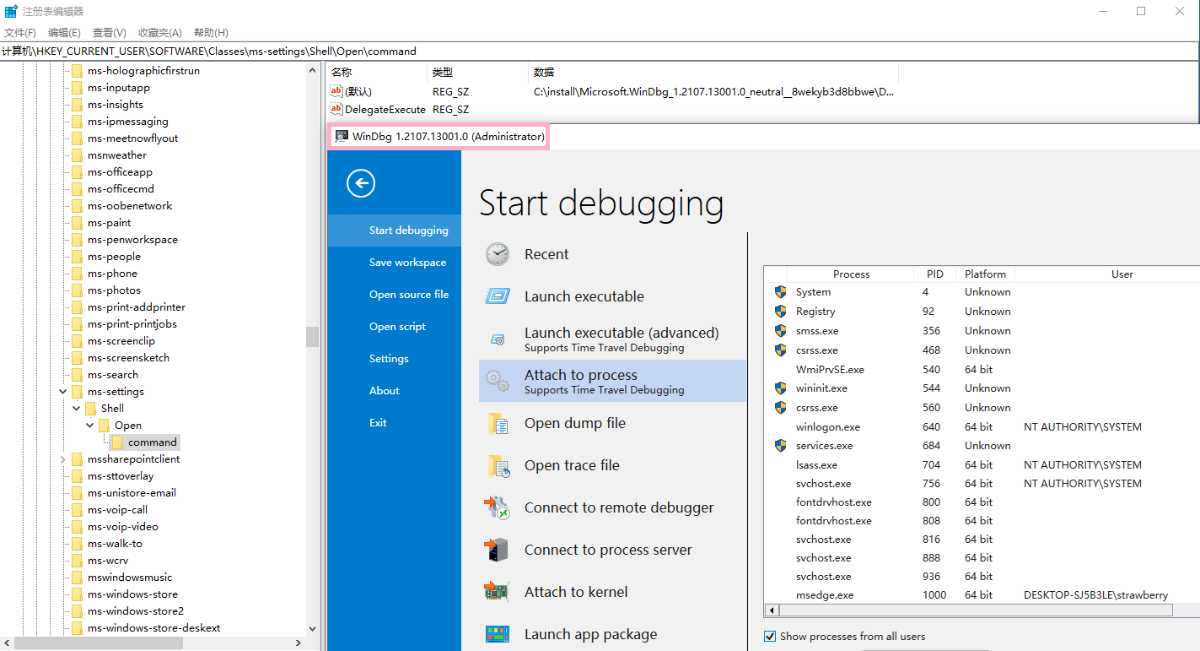Screen dimensions: 1200x651
Task: Collapse the Shell registry key
Action: 77,408
